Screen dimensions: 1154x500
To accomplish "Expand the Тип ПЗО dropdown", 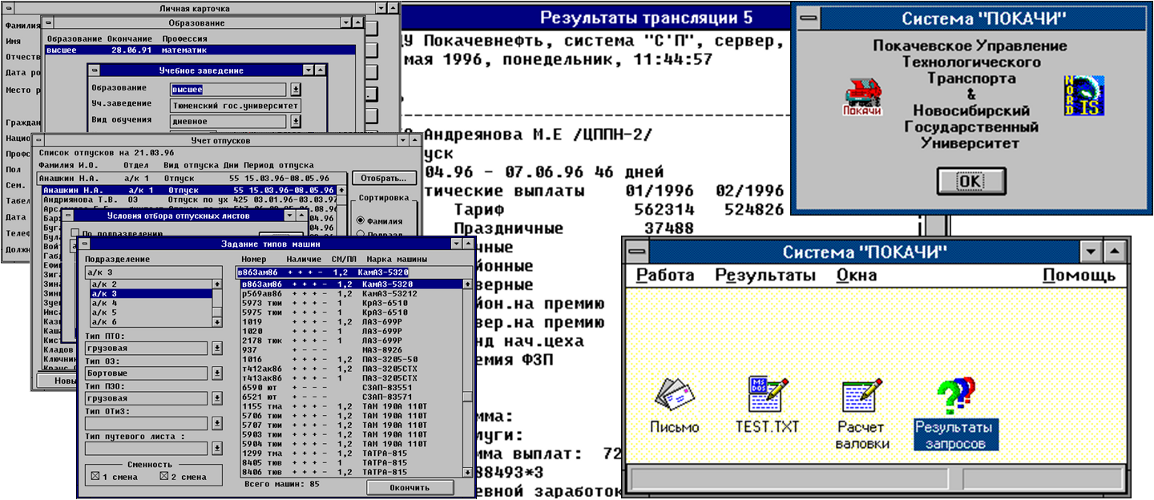I will tap(216, 398).
